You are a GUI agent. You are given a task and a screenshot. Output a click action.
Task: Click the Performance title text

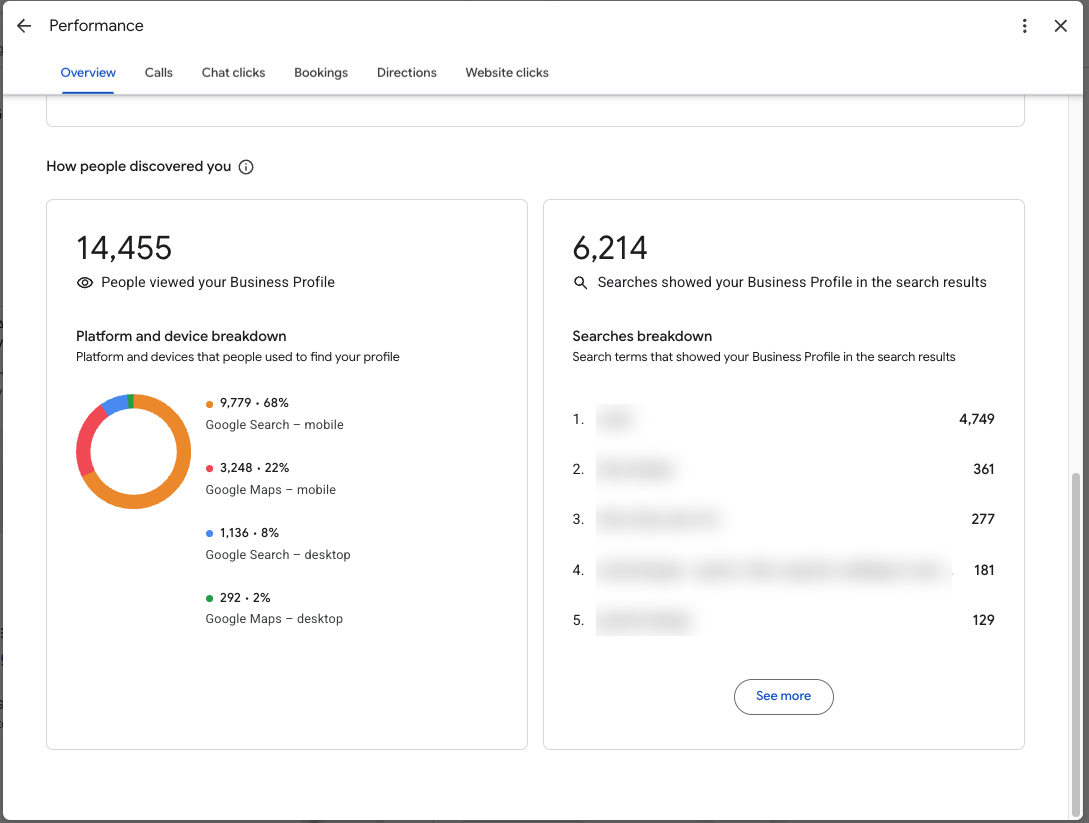coord(97,26)
